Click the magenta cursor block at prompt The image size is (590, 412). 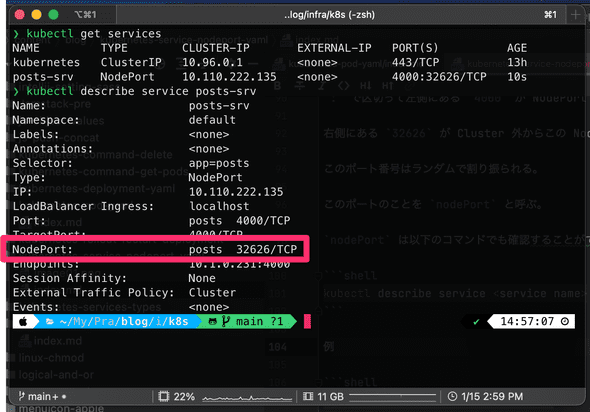coord(307,321)
